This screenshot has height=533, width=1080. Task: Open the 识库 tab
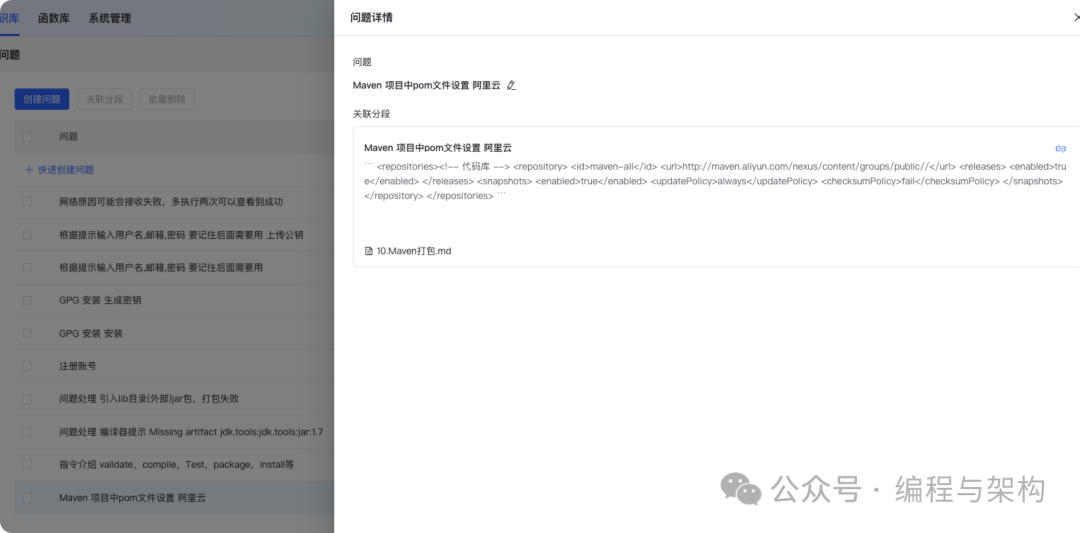(10, 19)
